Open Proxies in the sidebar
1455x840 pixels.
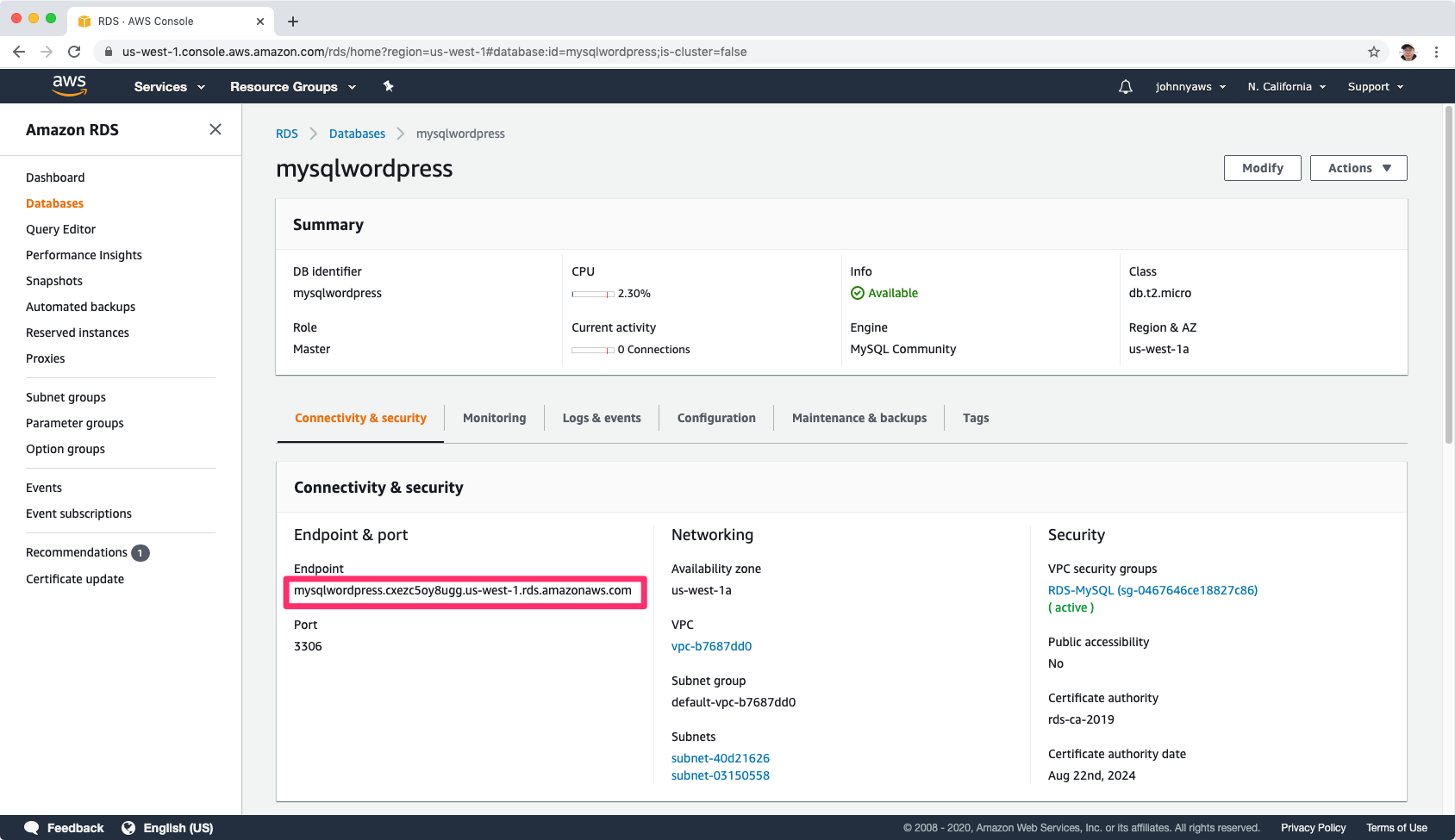click(x=45, y=358)
